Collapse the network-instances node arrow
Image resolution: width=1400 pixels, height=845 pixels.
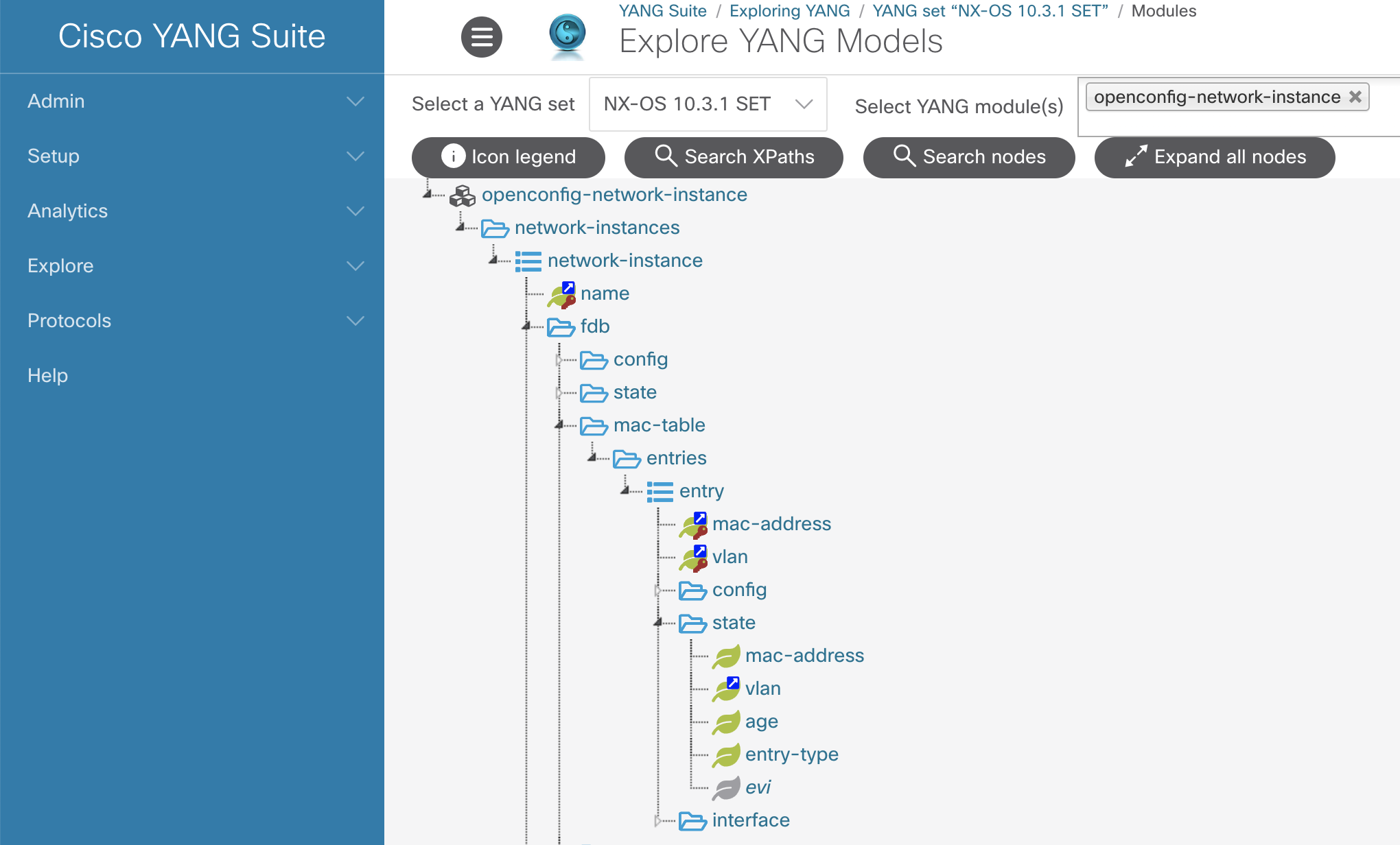460,228
